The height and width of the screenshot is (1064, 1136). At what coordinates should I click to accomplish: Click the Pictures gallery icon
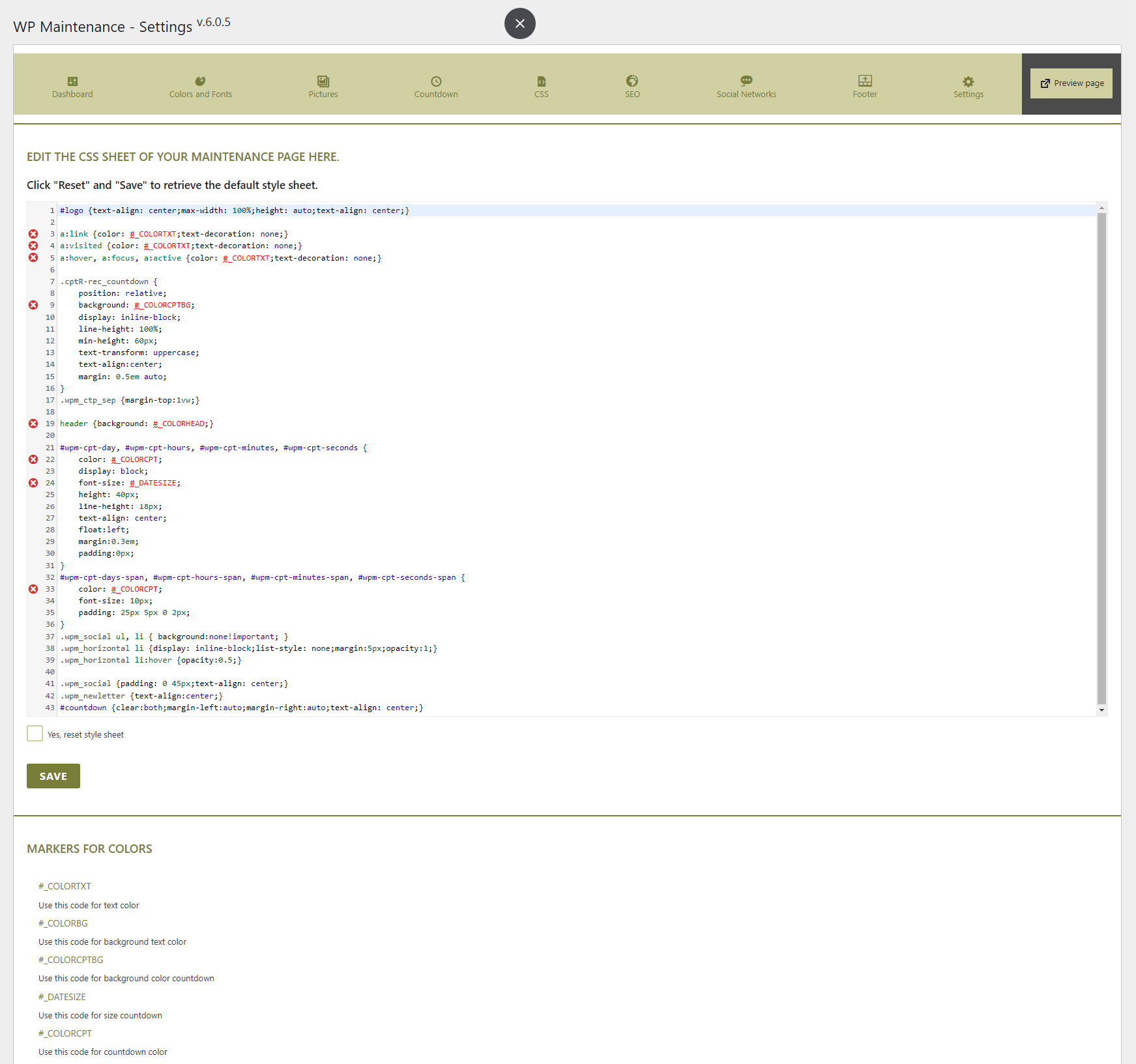click(x=323, y=81)
